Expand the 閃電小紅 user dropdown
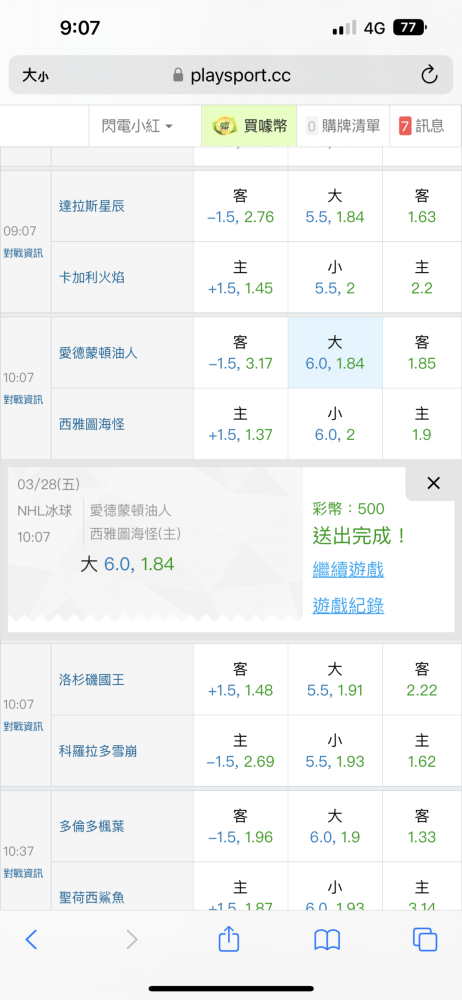The height and width of the screenshot is (1000, 462). (x=137, y=126)
